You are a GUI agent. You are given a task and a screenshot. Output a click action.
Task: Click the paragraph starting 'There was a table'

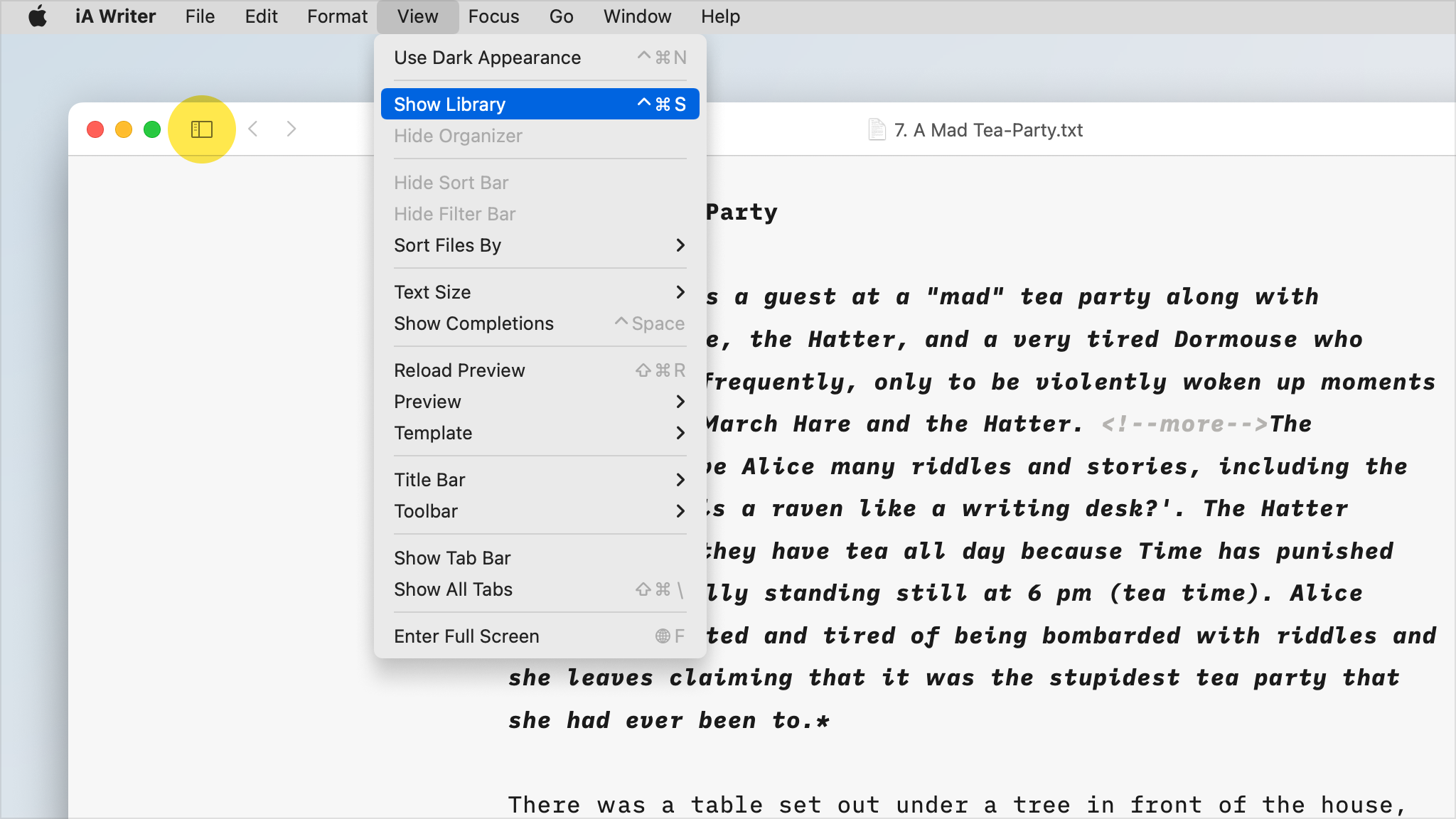957,805
